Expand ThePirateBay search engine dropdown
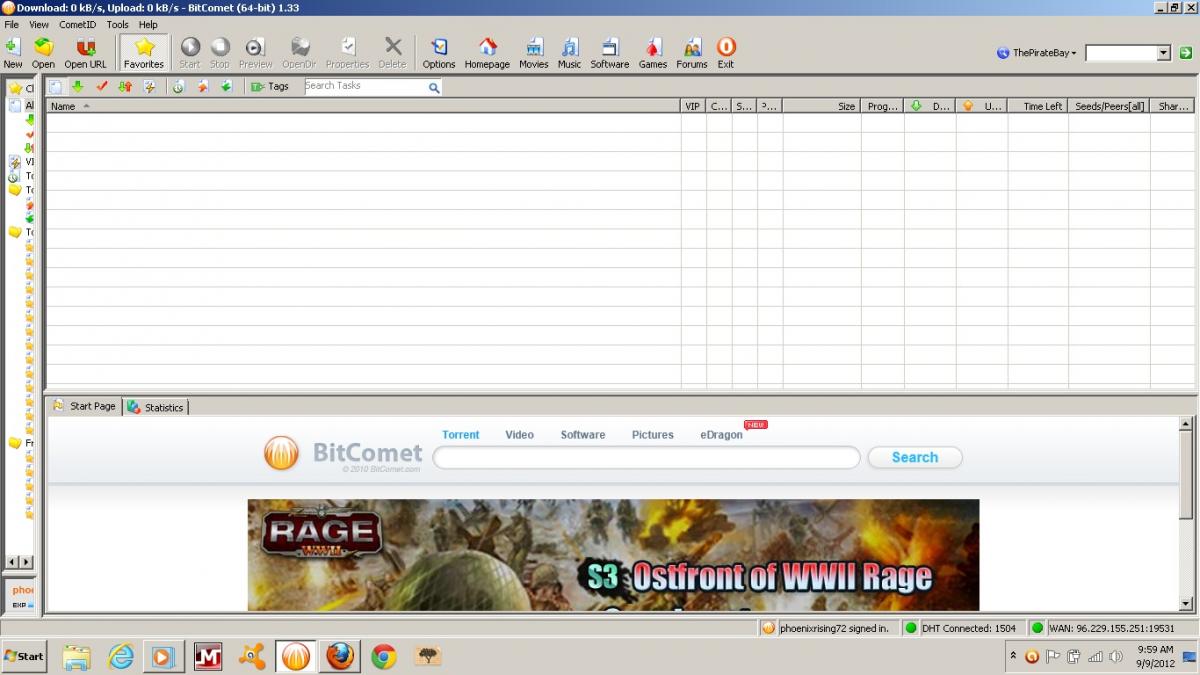Screen dimensions: 1200x675 pos(1037,53)
